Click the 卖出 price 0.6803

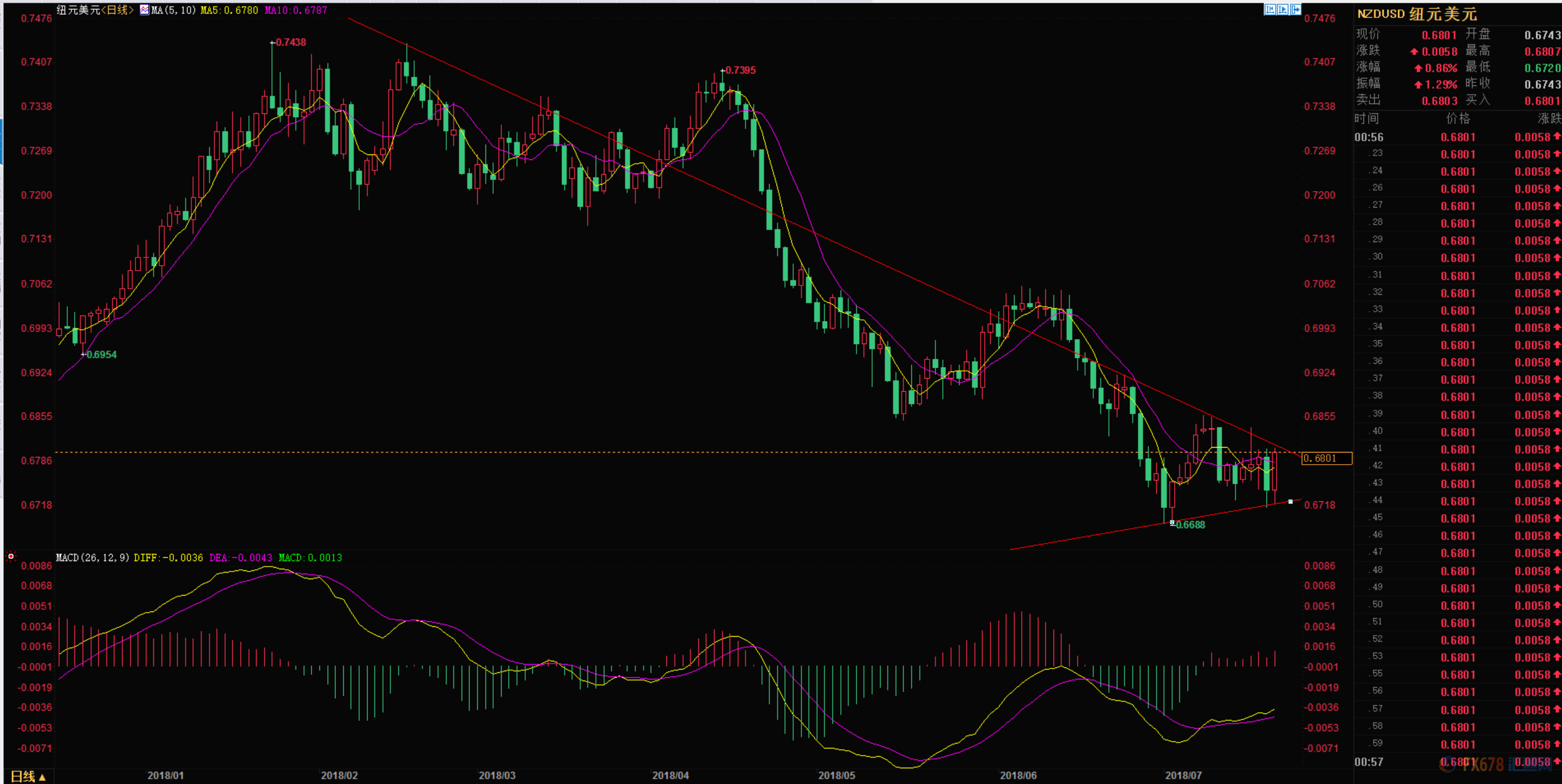click(1440, 101)
